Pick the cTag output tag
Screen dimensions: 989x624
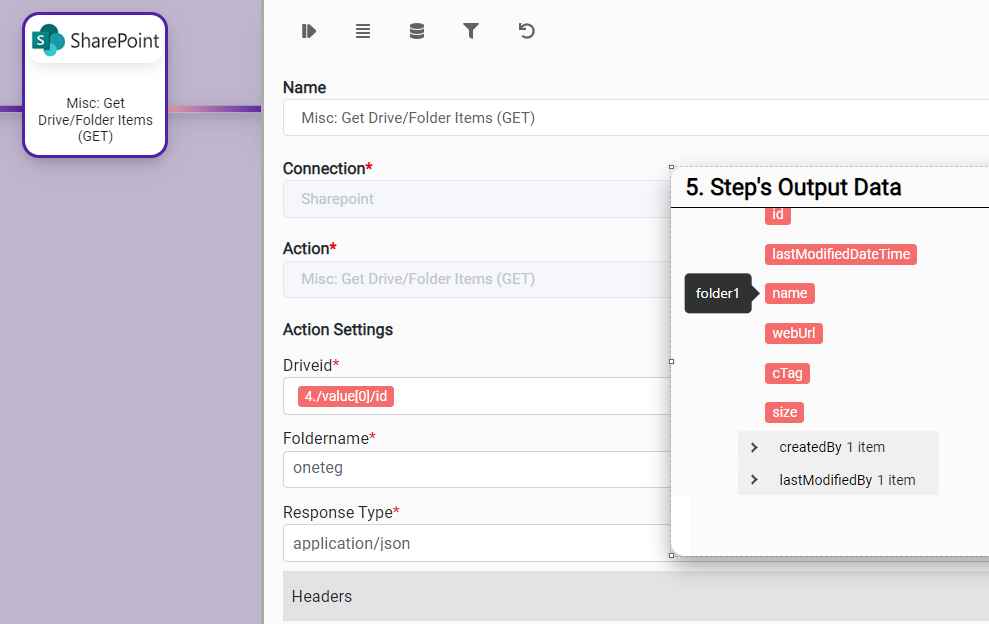pos(787,373)
